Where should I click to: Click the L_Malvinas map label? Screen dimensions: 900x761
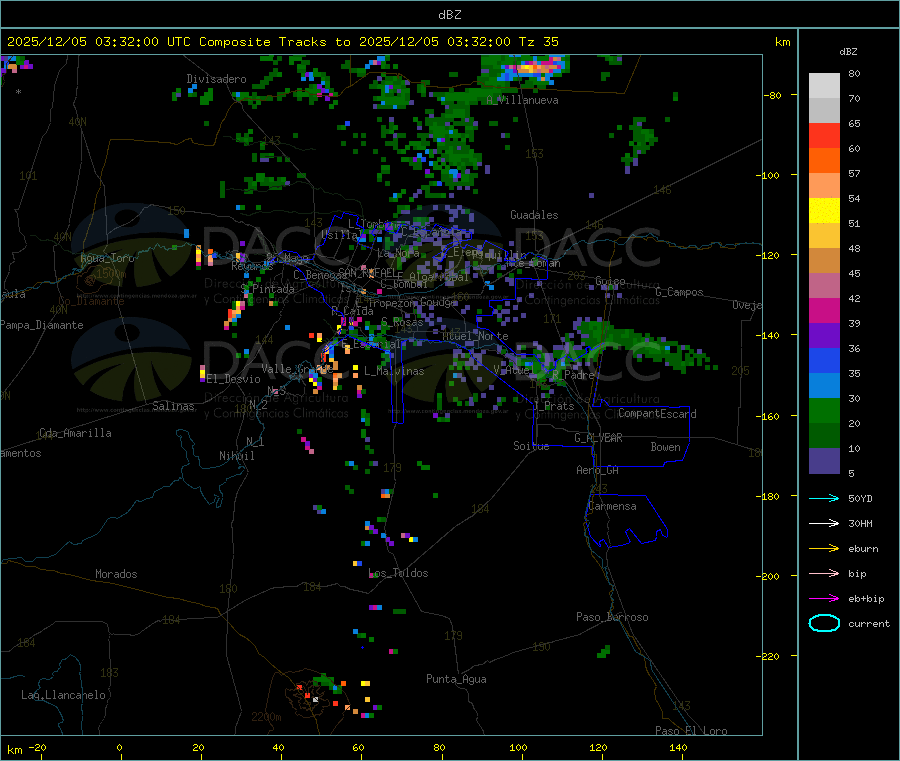[x=394, y=371]
